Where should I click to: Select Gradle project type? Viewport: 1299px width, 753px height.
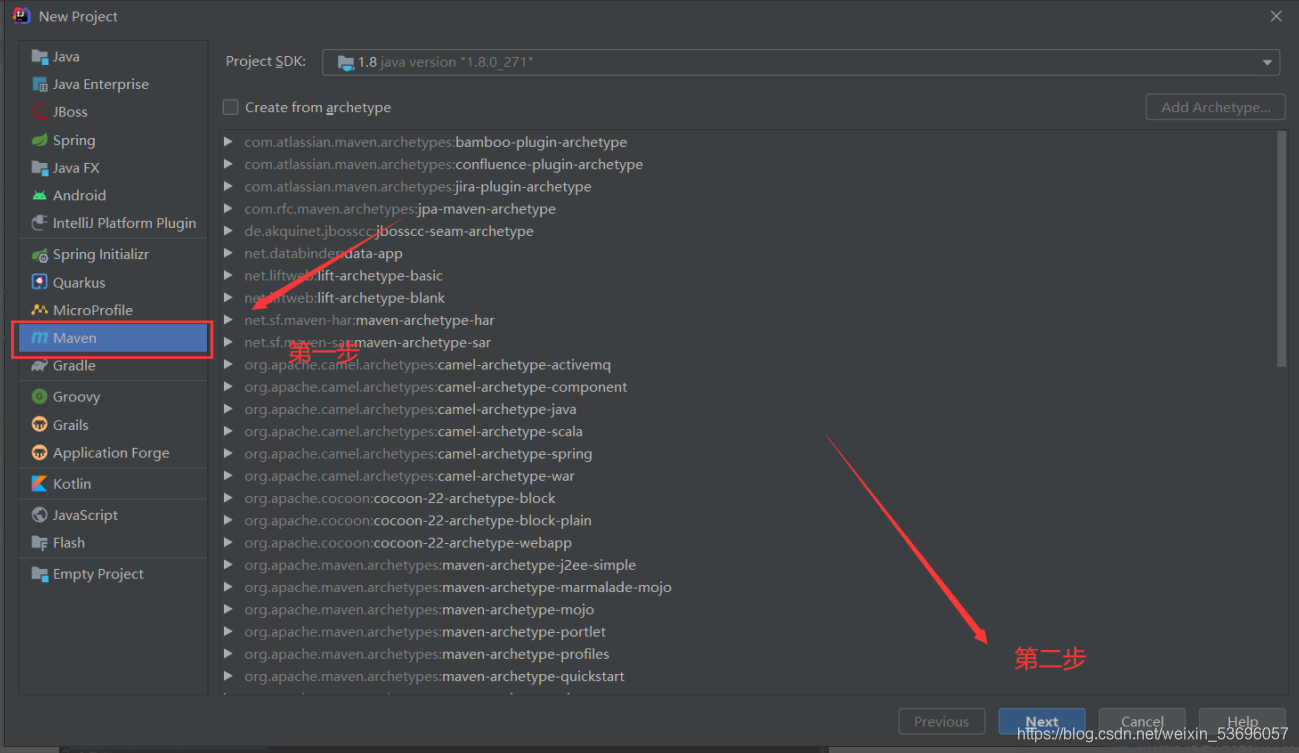[112, 366]
